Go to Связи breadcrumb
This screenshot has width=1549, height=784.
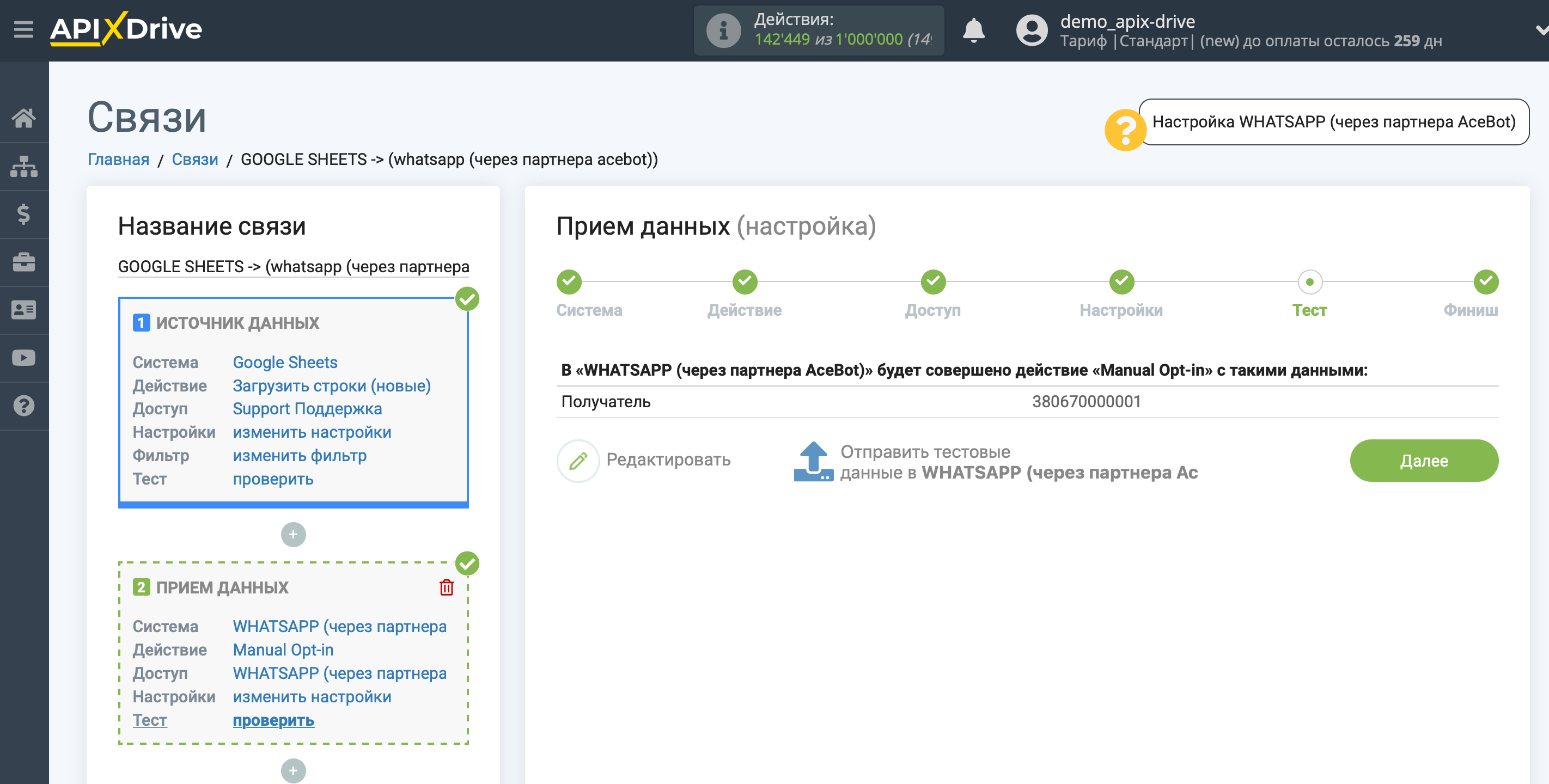pos(195,160)
